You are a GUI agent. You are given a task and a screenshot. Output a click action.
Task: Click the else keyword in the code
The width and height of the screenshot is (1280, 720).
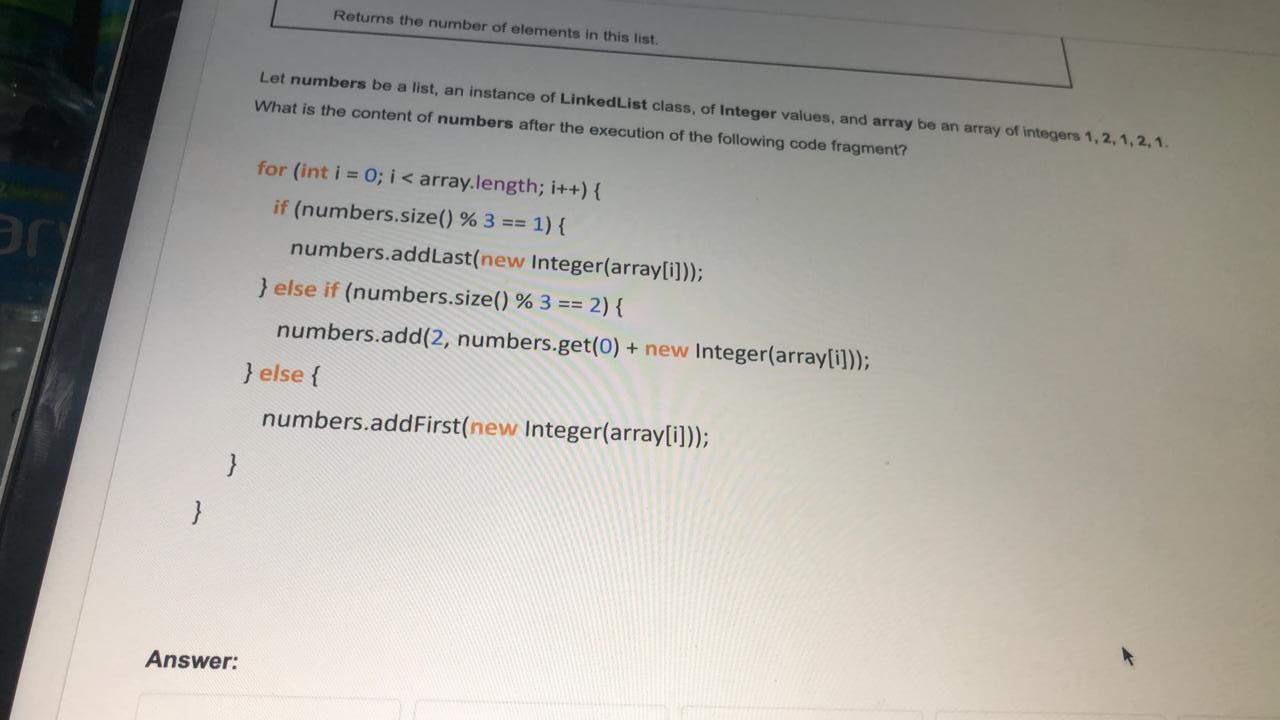coord(280,373)
